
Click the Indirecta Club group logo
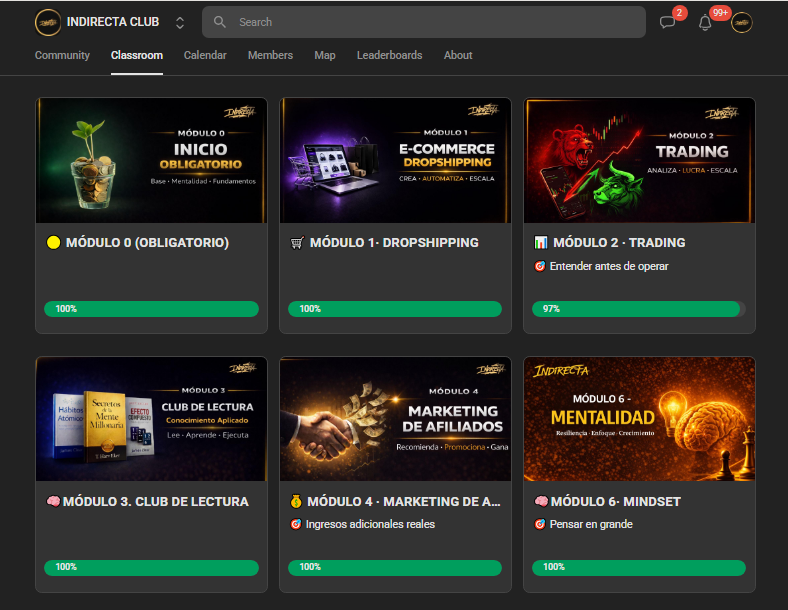pyautogui.click(x=48, y=22)
